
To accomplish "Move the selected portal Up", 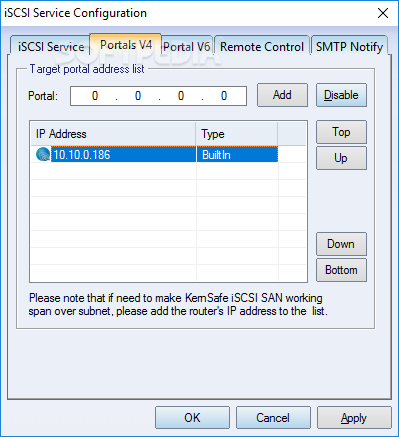I will pyautogui.click(x=341, y=158).
